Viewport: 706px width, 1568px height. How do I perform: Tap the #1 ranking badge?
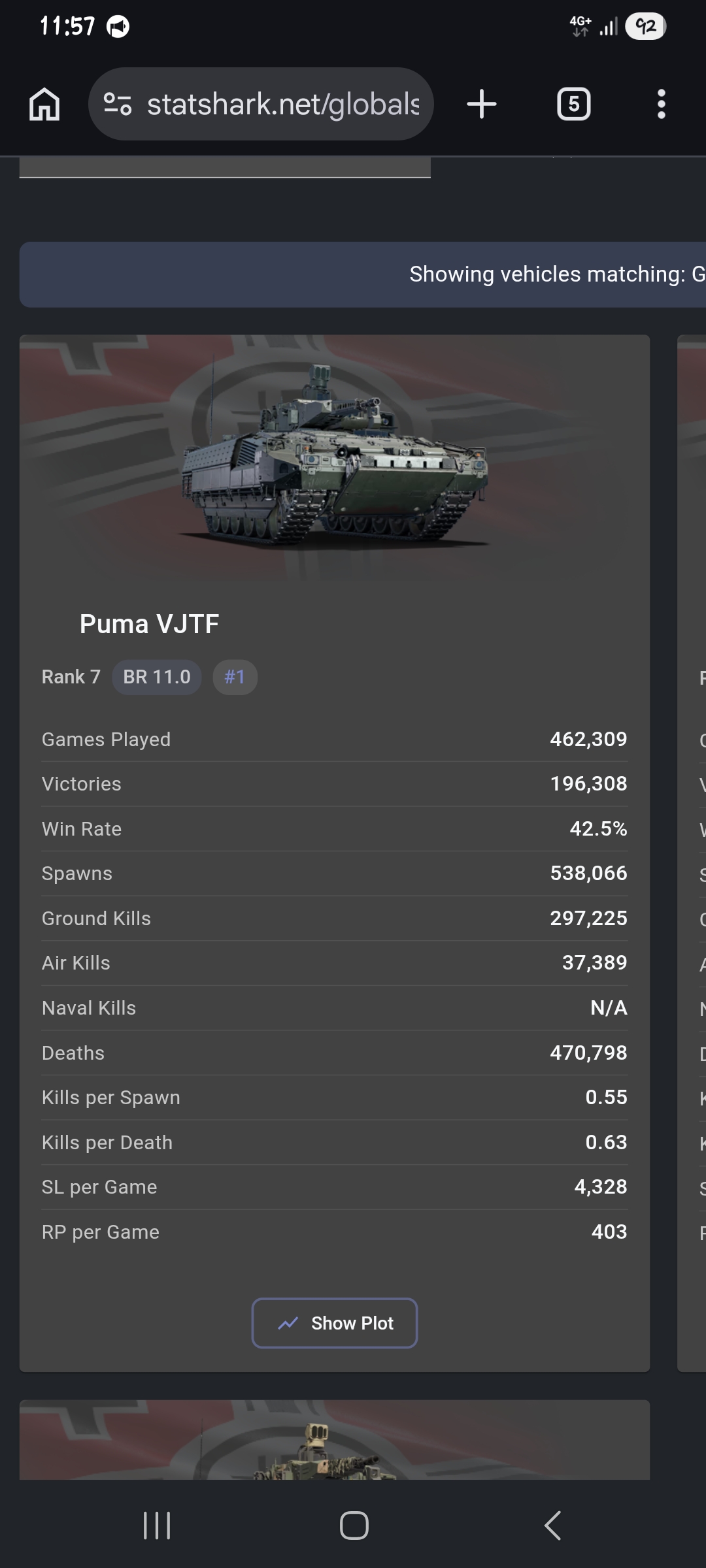click(235, 677)
